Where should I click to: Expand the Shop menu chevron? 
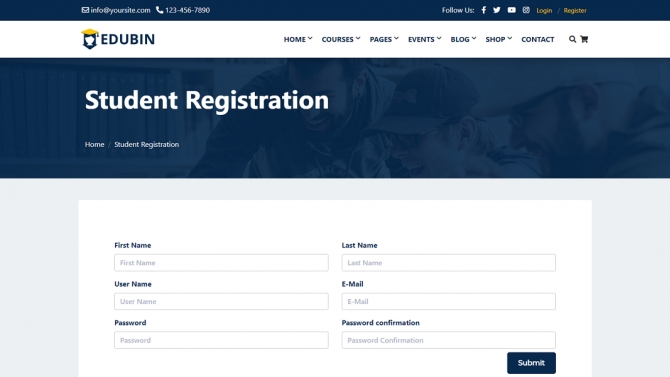click(x=510, y=38)
